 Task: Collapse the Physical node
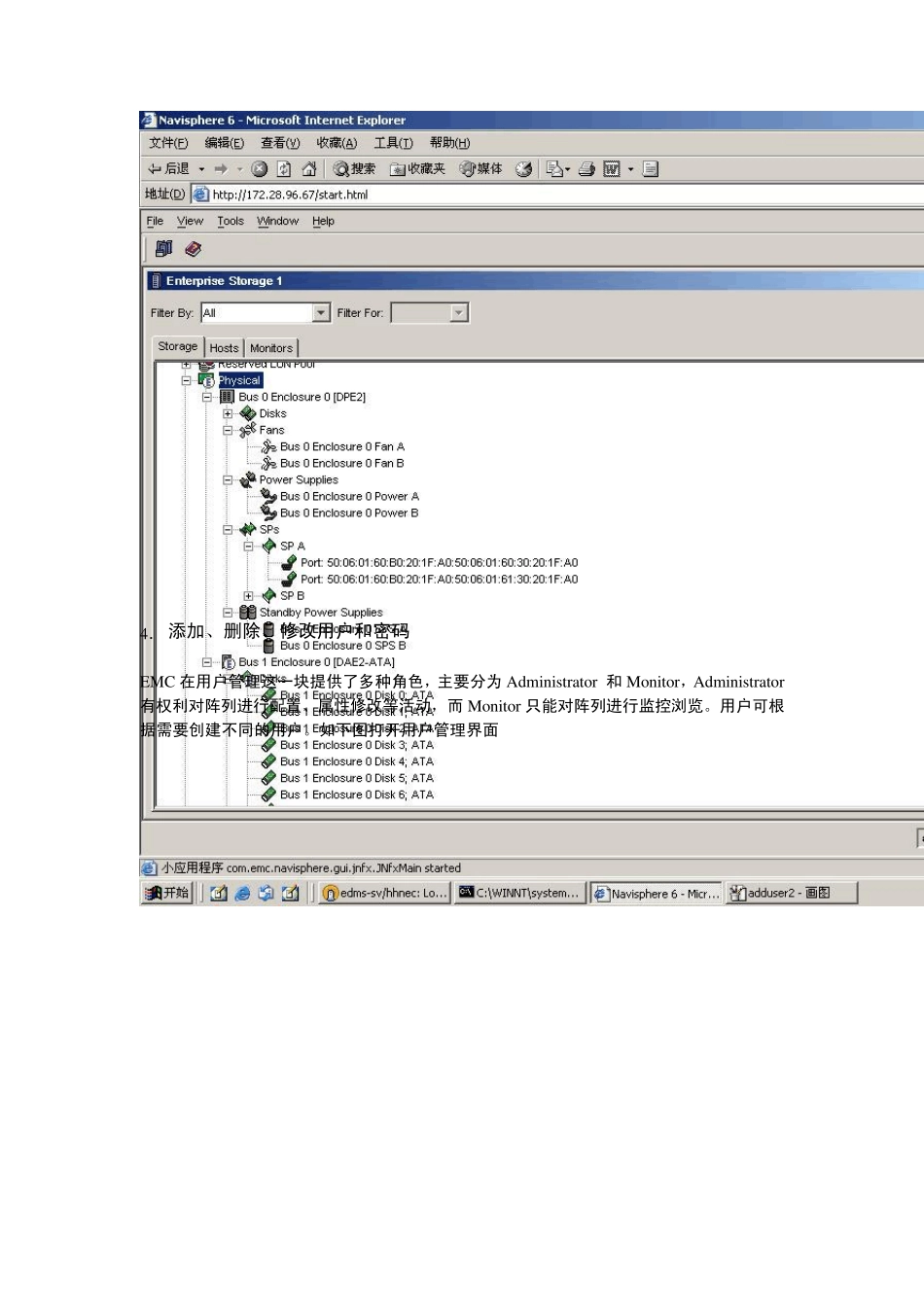point(186,380)
